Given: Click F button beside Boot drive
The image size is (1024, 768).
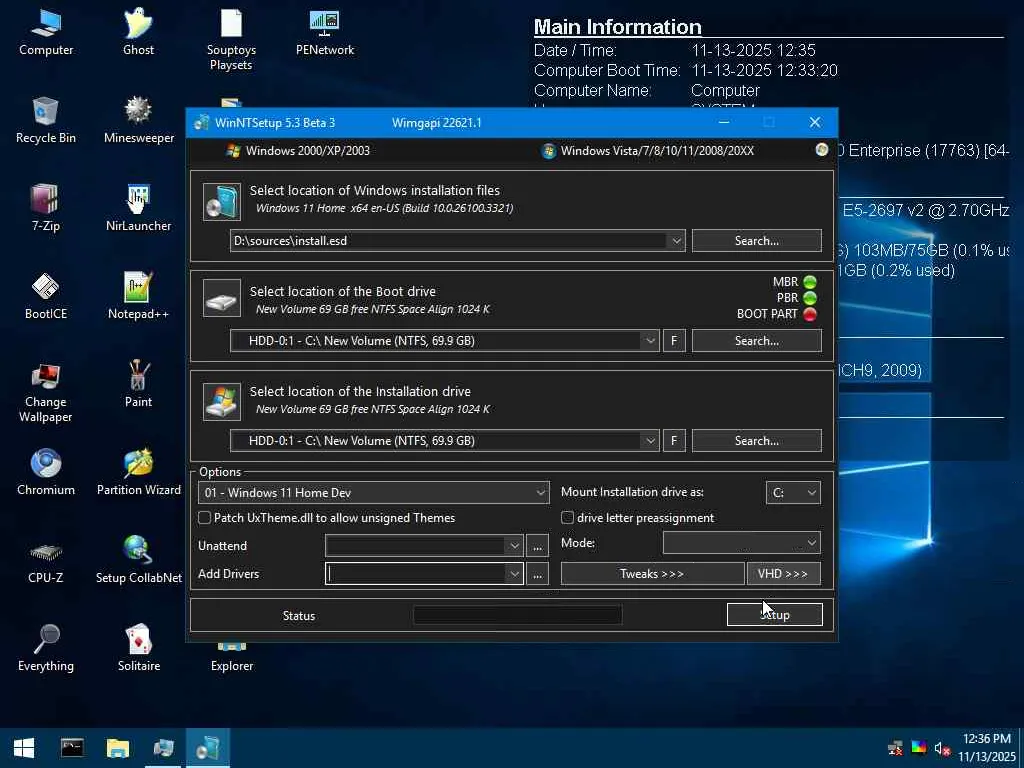Looking at the screenshot, I should 674,341.
